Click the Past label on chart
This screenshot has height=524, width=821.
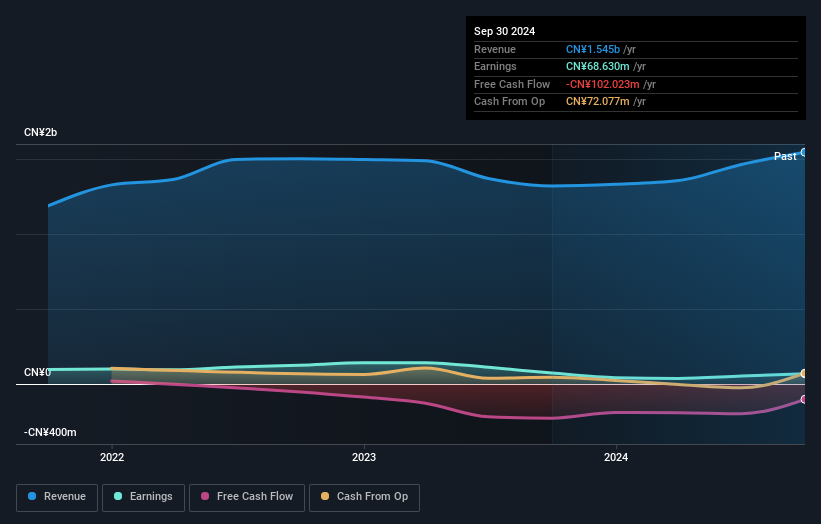pos(785,157)
